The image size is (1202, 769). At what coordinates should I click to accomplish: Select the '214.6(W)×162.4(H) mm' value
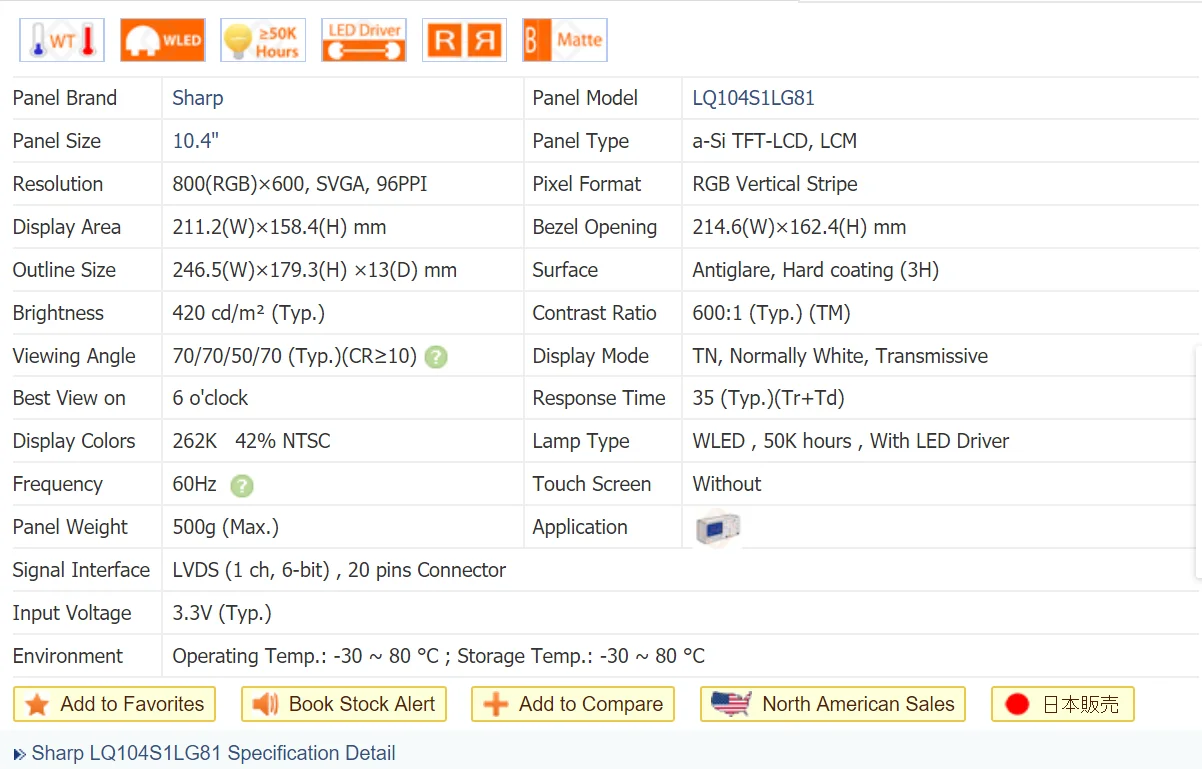(x=800, y=227)
